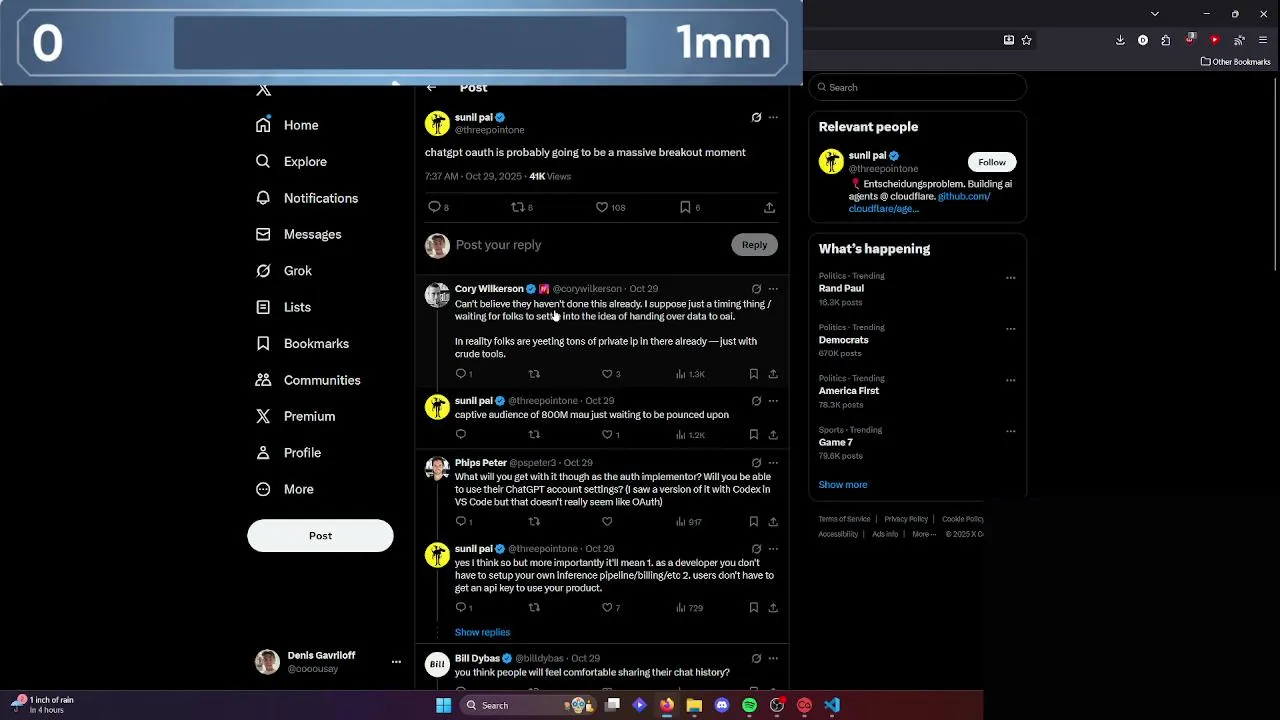Open account options next to Denis Gavriloff
Image resolution: width=1280 pixels, height=720 pixels.
pos(396,662)
